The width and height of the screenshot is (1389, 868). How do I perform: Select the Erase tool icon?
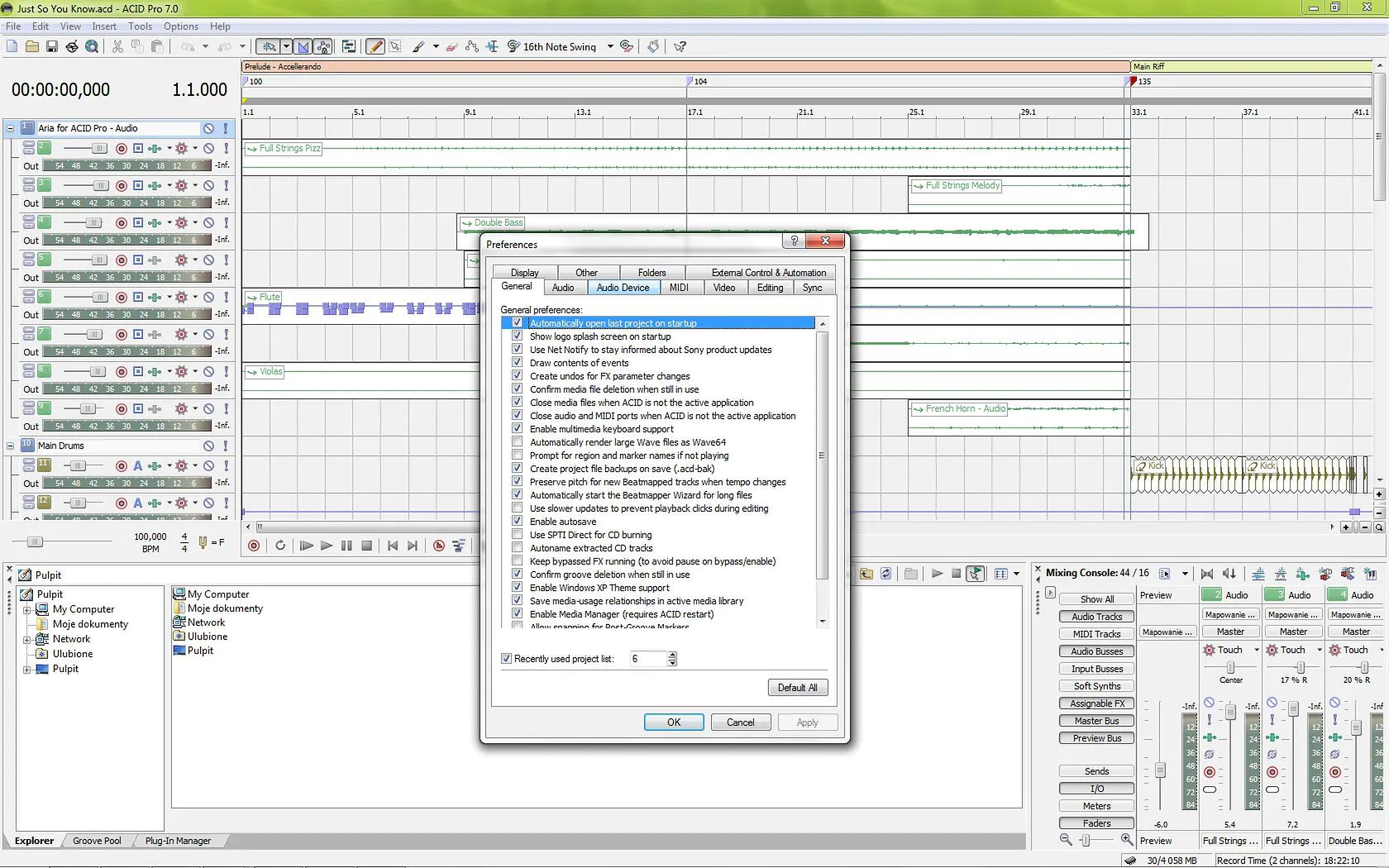pos(451,47)
